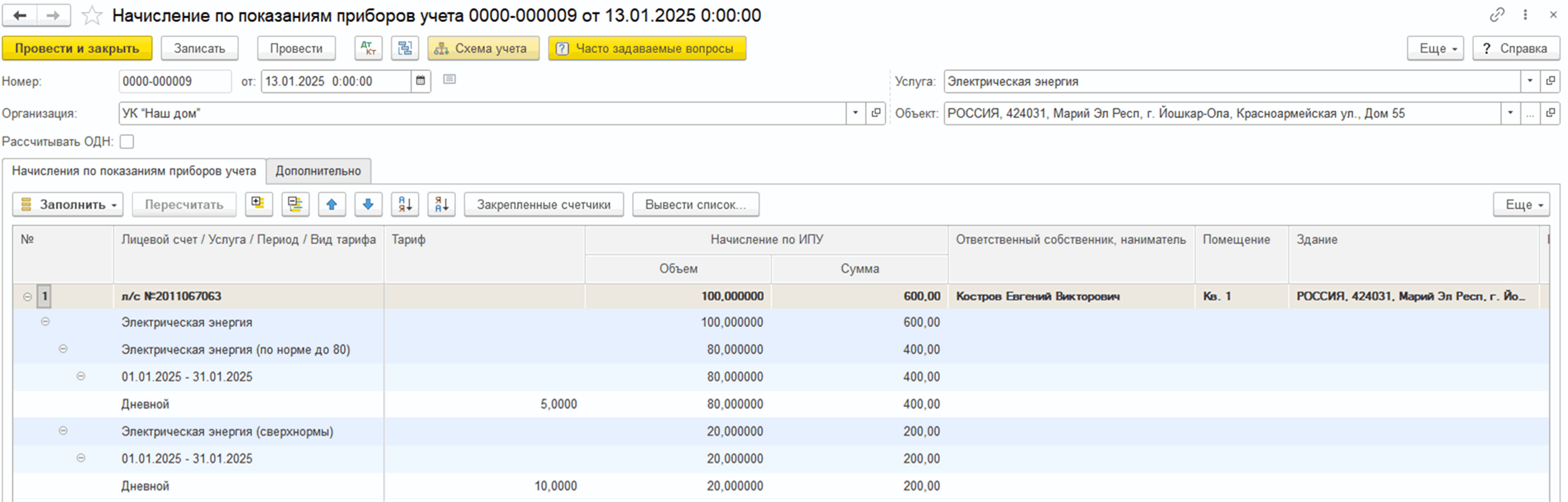
Task: Add document to favorites with star icon
Action: tap(92, 15)
